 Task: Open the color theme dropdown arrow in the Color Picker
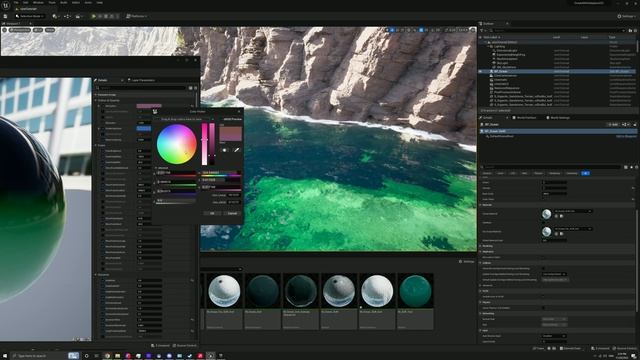(x=213, y=119)
